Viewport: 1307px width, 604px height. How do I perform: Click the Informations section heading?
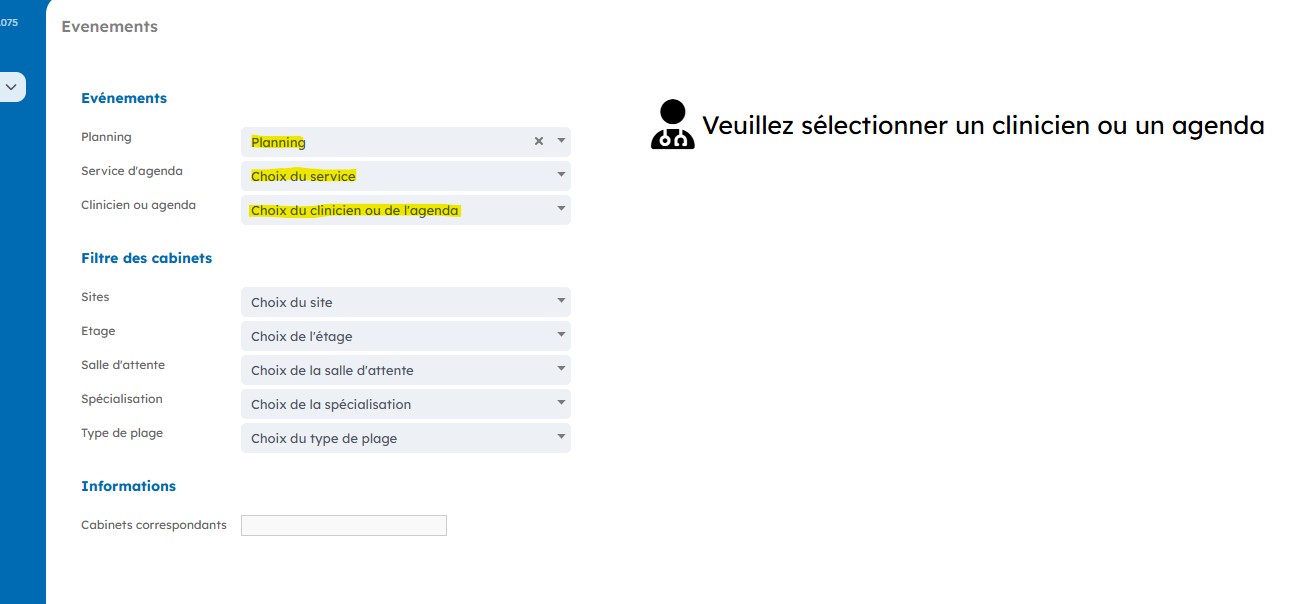pos(128,486)
